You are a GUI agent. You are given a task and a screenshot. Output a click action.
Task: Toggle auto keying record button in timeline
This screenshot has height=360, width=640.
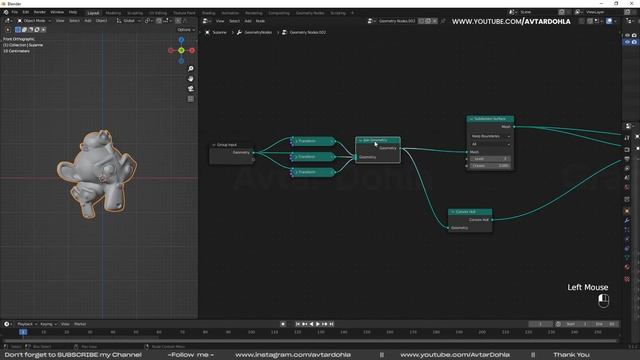[x=283, y=324]
